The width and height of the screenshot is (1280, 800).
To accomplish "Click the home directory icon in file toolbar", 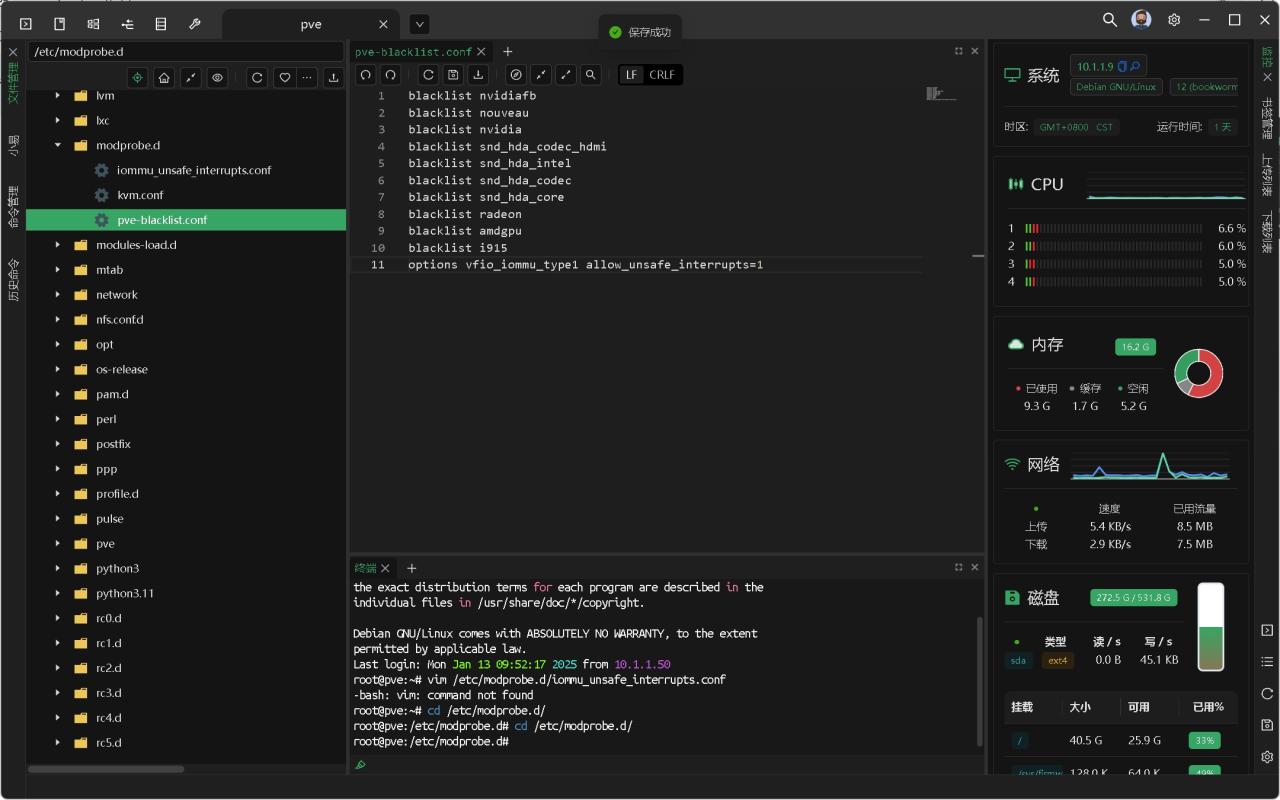I will tap(164, 77).
